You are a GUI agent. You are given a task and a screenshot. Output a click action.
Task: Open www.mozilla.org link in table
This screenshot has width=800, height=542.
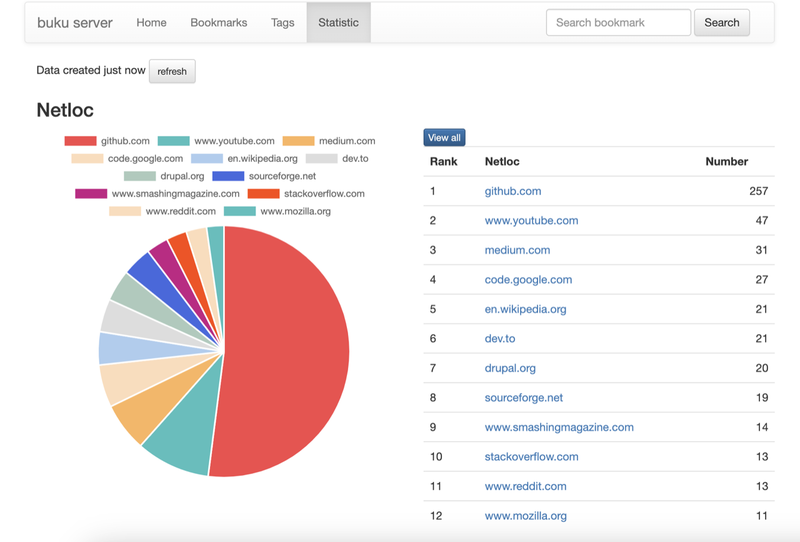(525, 516)
